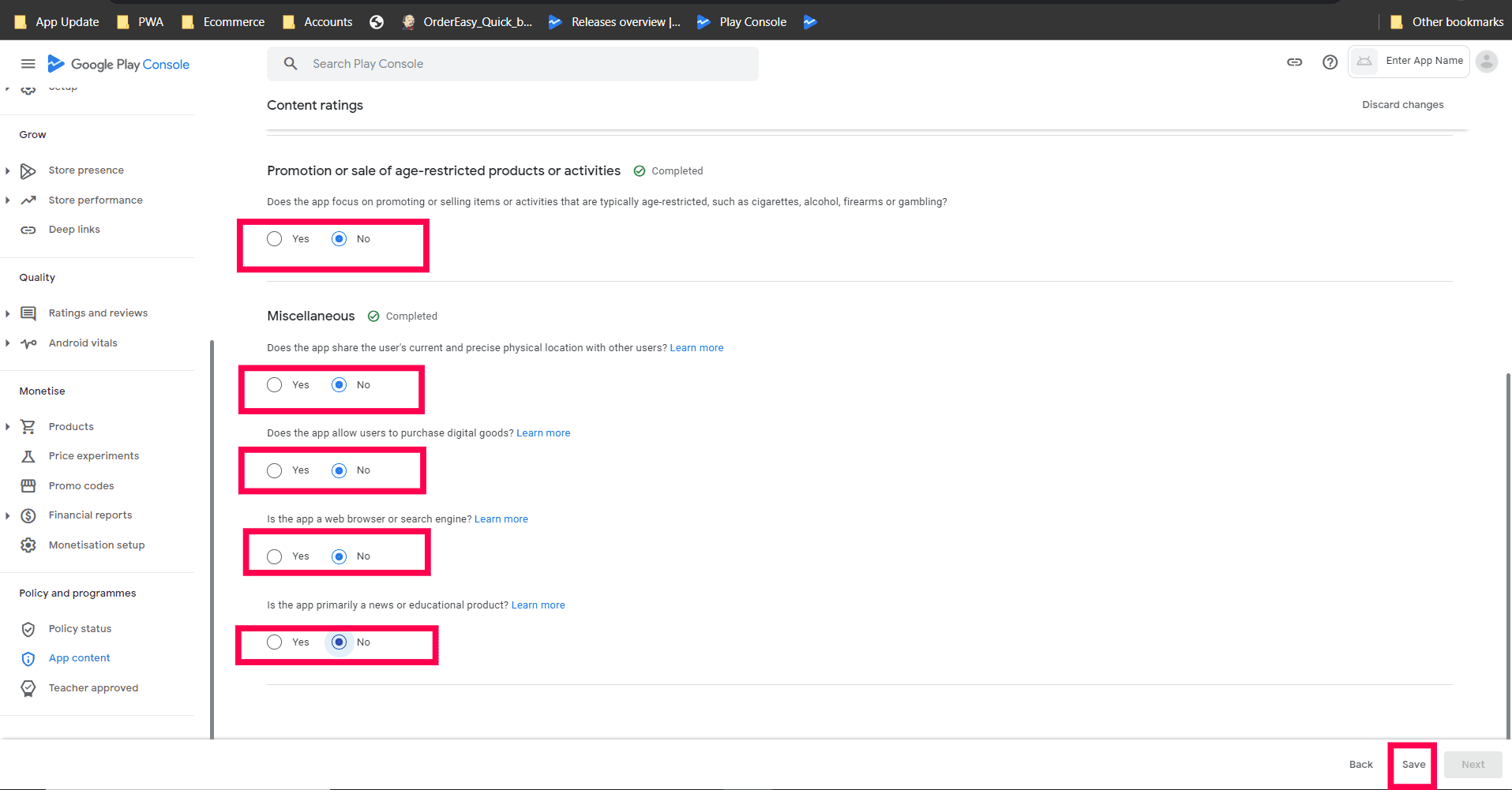This screenshot has width=1512, height=790.
Task: Click the Save button
Action: 1413,765
